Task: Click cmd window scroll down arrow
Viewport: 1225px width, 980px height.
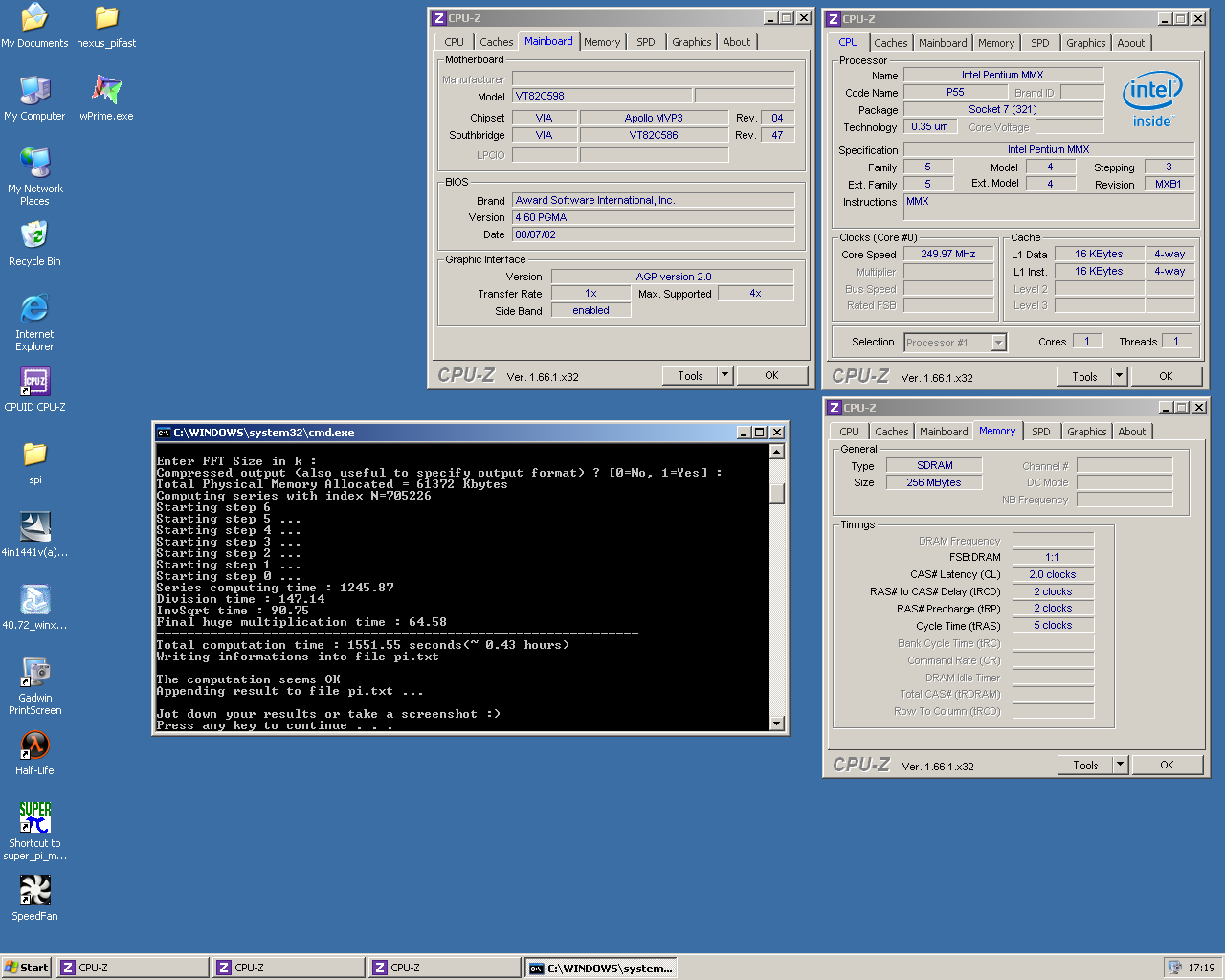Action: pyautogui.click(x=777, y=724)
